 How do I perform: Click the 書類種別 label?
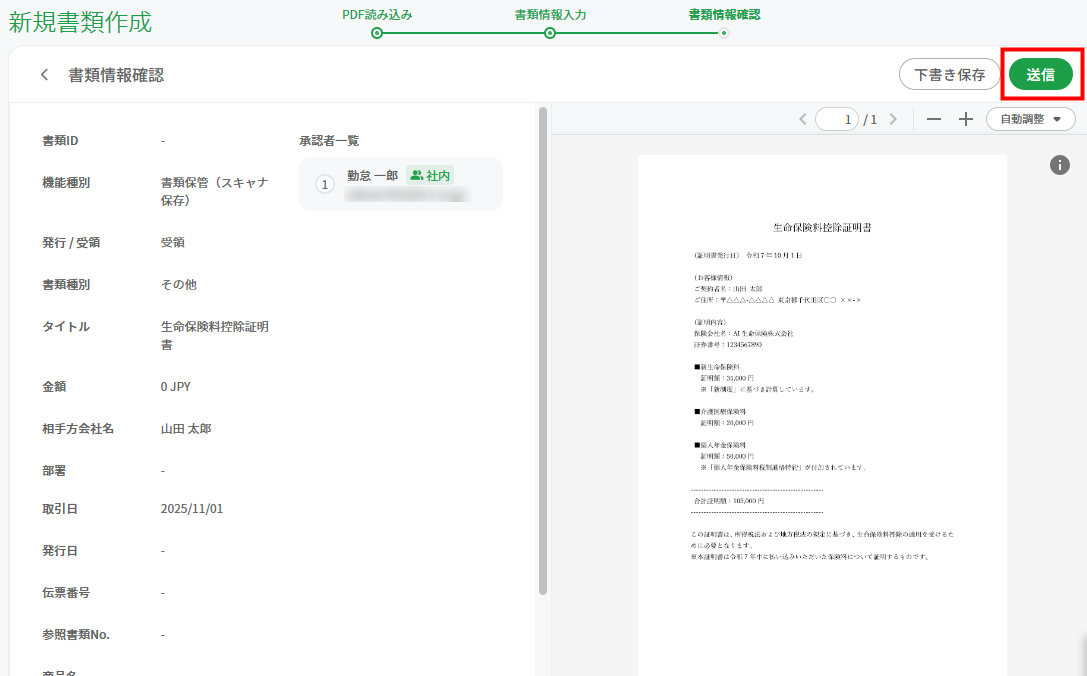coord(66,284)
